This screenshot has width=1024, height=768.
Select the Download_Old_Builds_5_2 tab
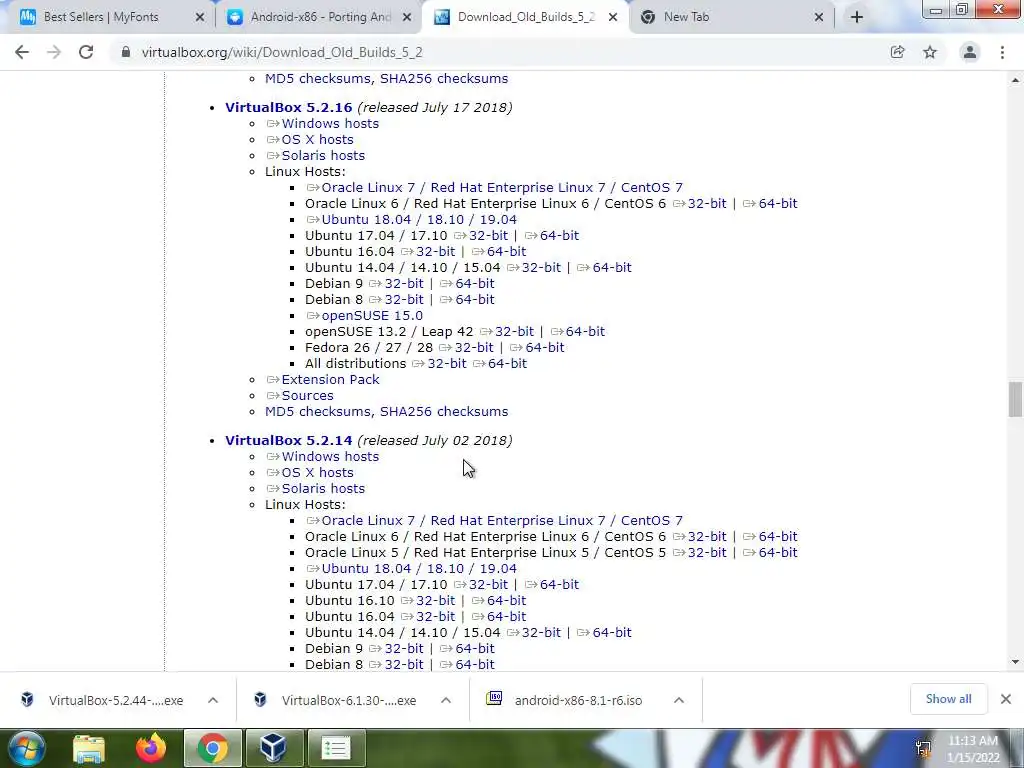pyautogui.click(x=526, y=17)
